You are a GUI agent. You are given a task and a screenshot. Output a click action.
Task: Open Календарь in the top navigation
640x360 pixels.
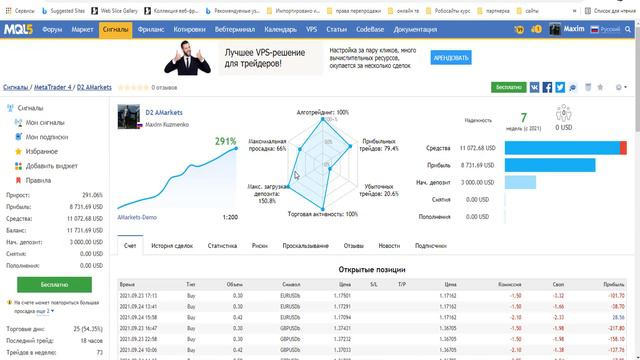[x=280, y=29]
